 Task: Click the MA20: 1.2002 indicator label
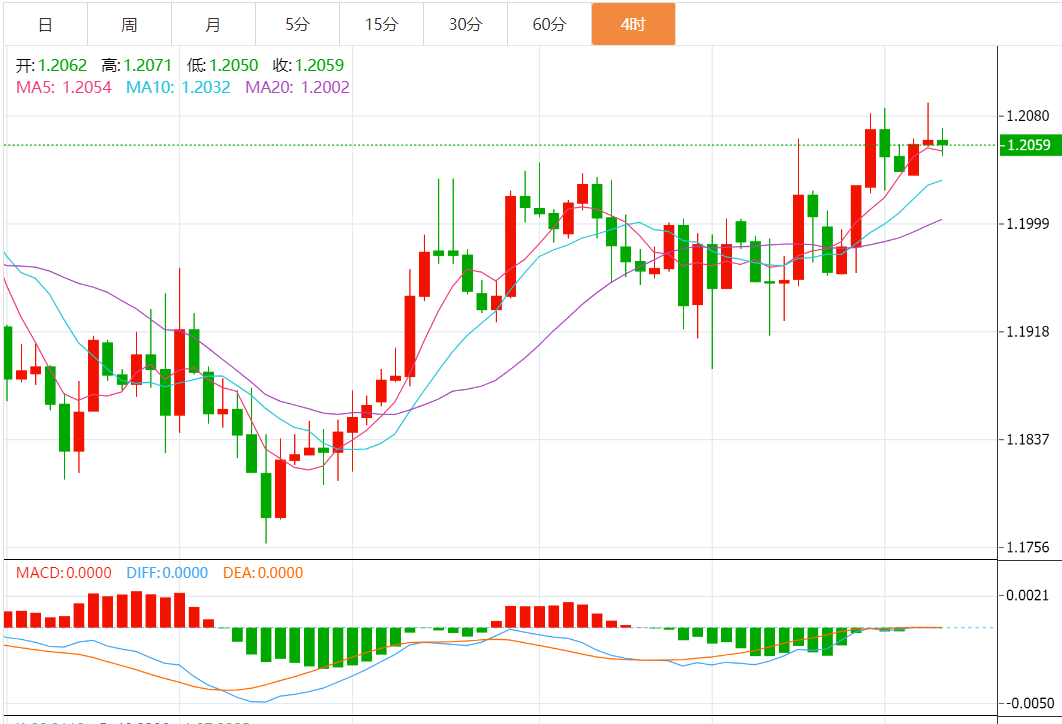[x=297, y=87]
